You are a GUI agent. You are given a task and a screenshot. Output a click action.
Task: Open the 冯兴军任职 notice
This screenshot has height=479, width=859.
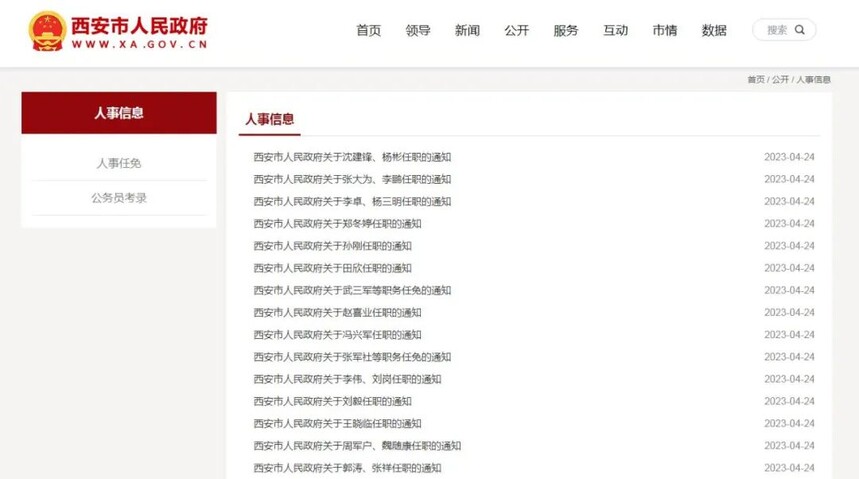(337, 335)
